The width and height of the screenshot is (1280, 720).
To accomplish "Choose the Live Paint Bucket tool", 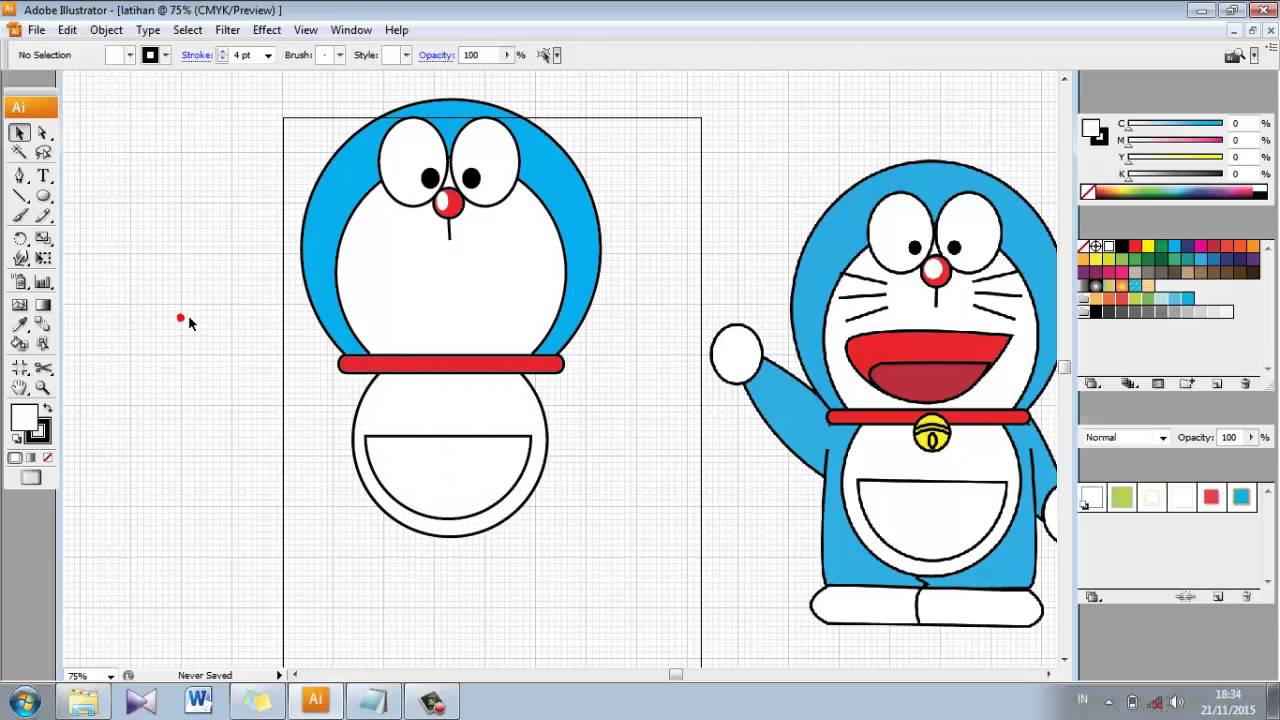I will [x=19, y=344].
